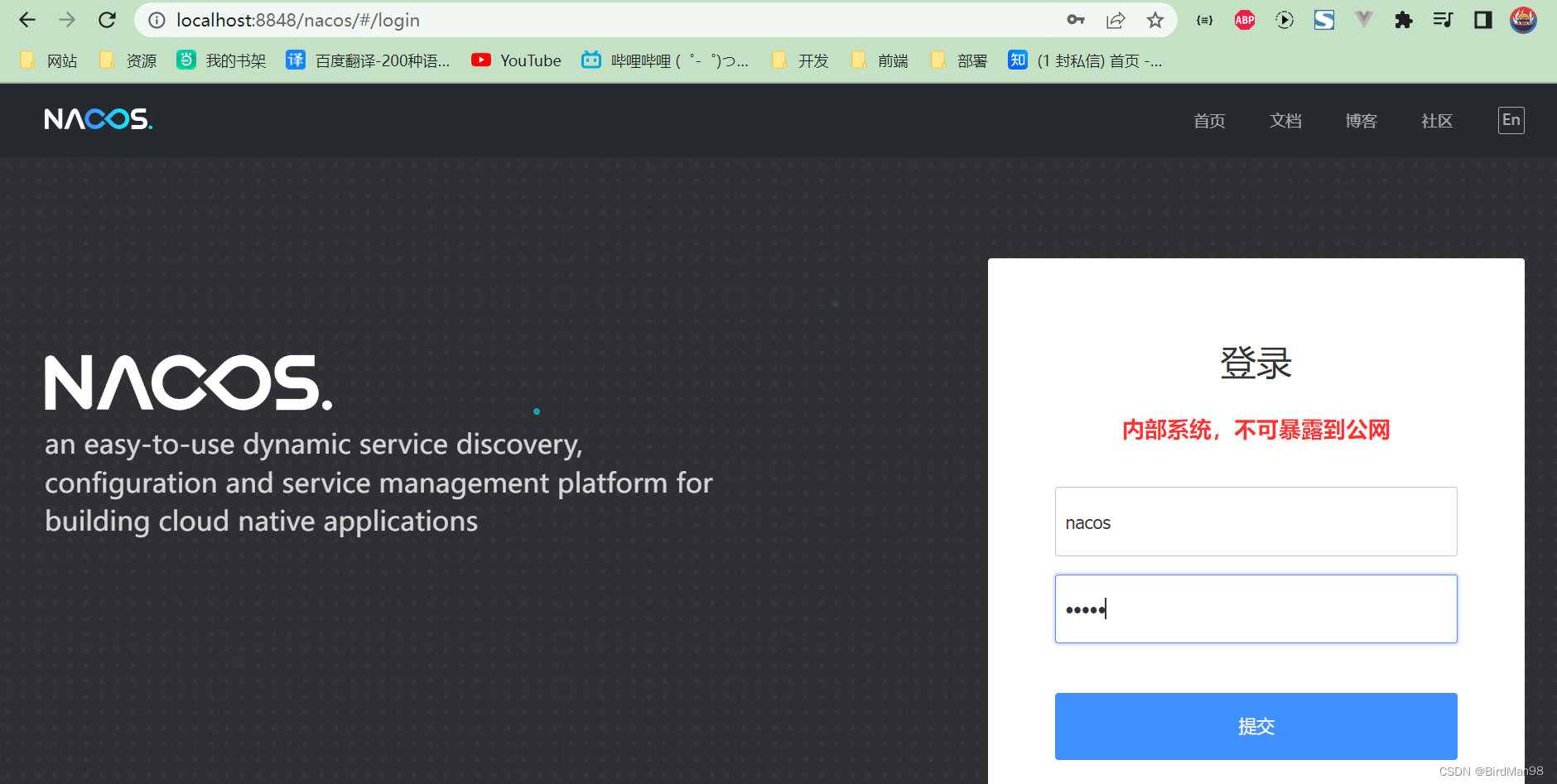The image size is (1557, 784).
Task: Open the browser extensions puzzle icon
Action: (1403, 19)
